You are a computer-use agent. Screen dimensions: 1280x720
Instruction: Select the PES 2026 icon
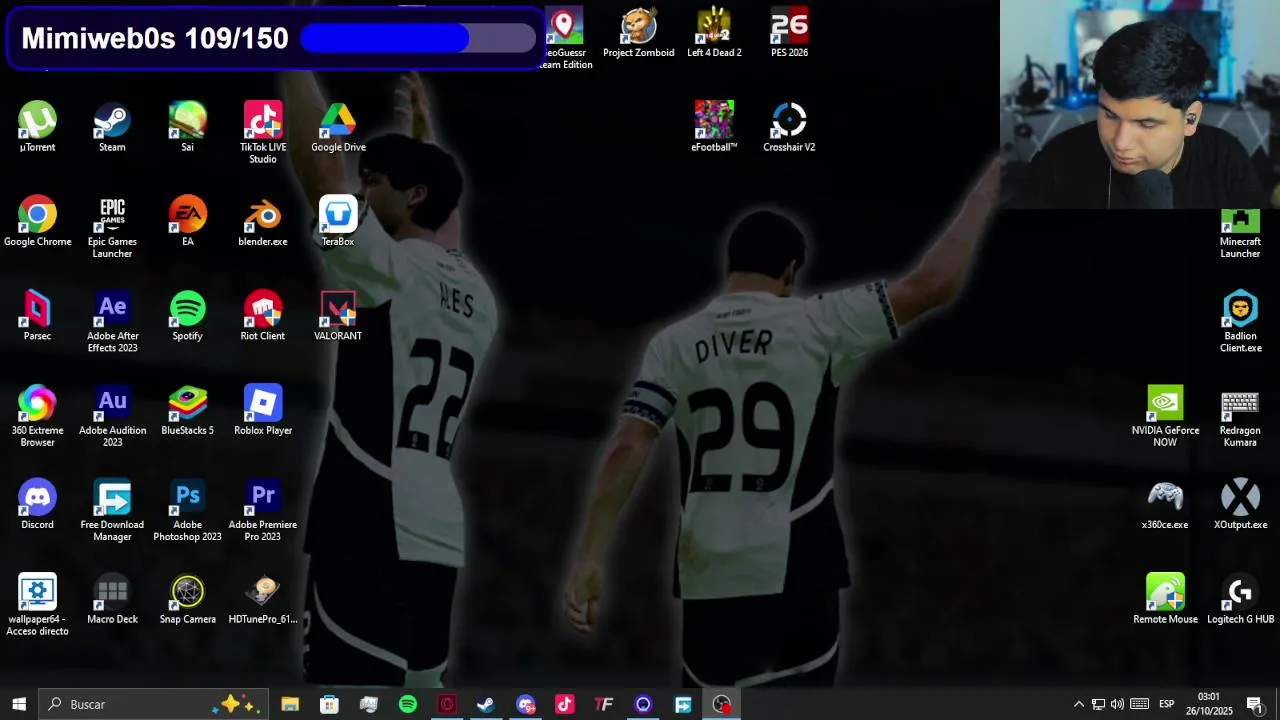[789, 33]
